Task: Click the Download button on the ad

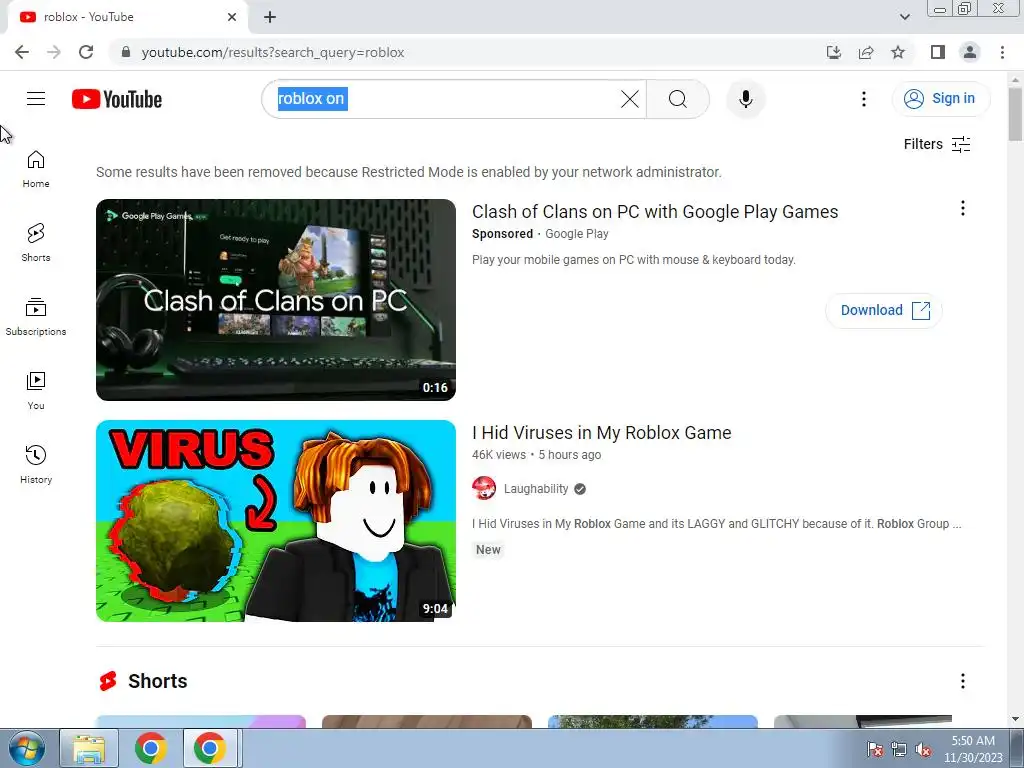Action: [884, 310]
